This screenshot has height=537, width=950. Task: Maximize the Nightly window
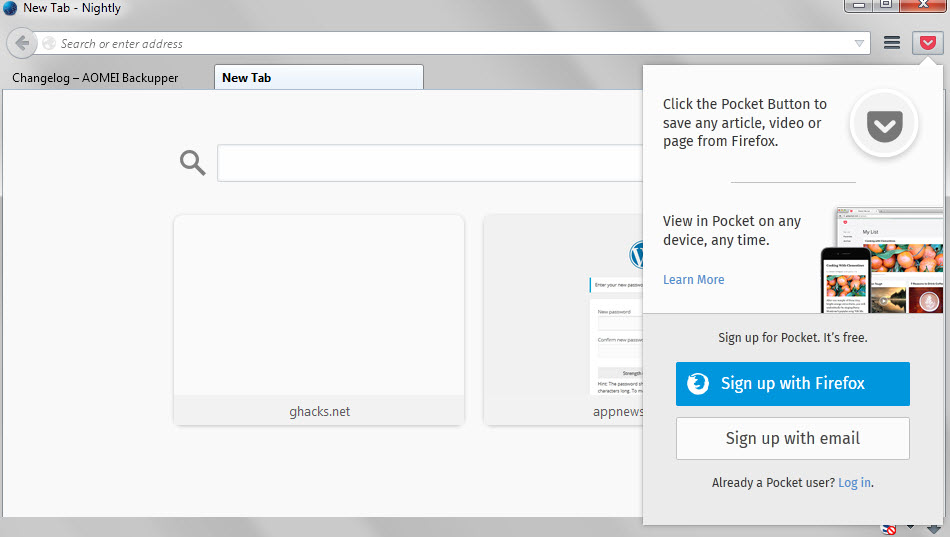tap(885, 5)
